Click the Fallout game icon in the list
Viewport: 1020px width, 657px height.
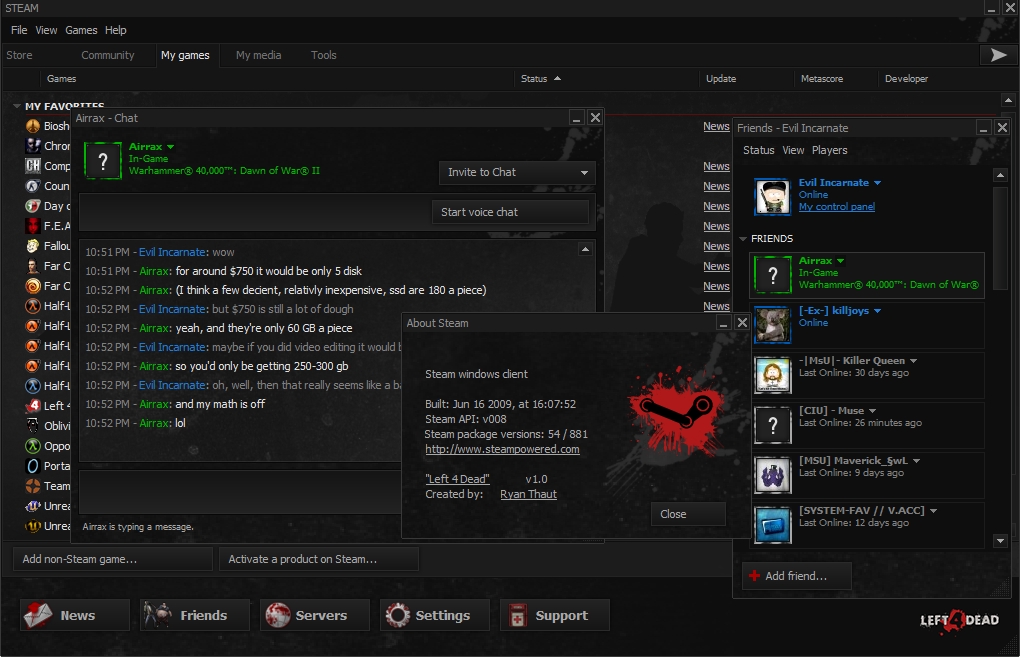point(33,246)
